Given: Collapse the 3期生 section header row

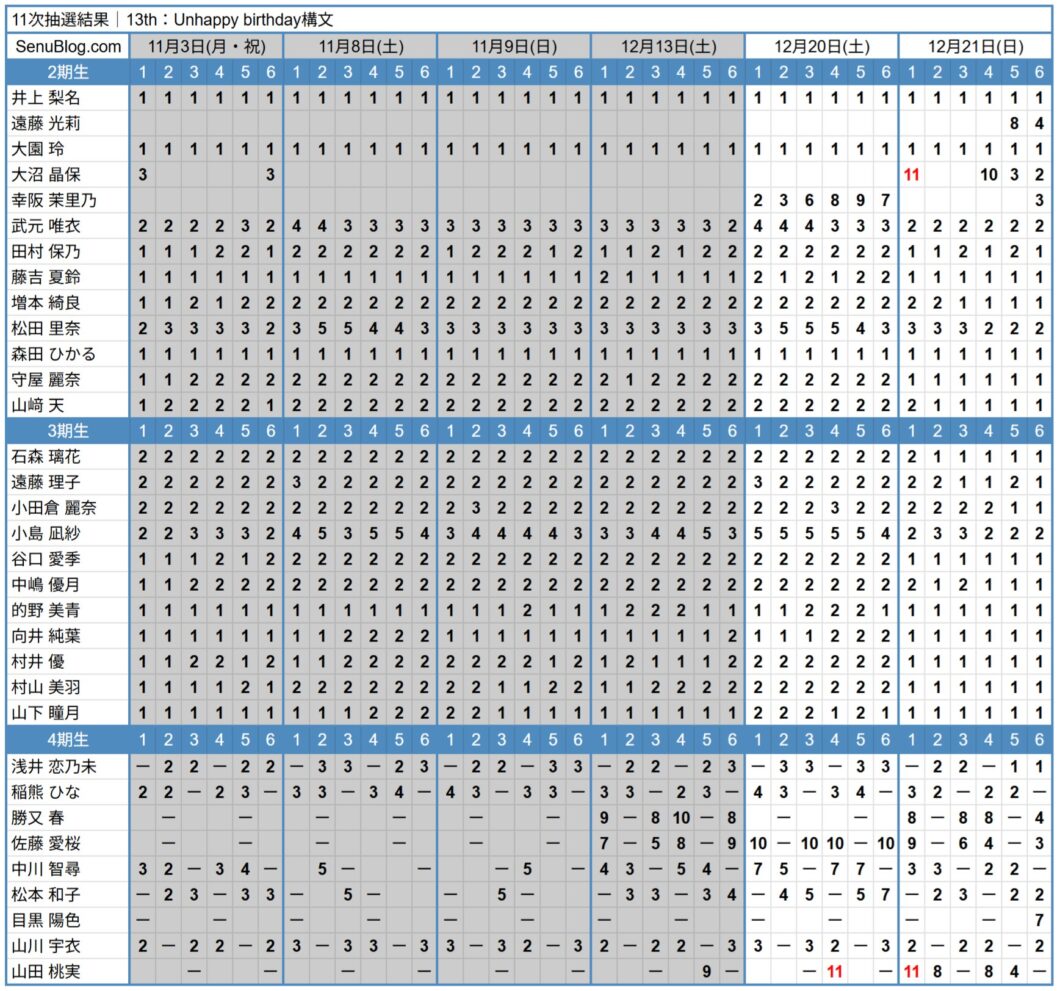Looking at the screenshot, I should 68,431.
